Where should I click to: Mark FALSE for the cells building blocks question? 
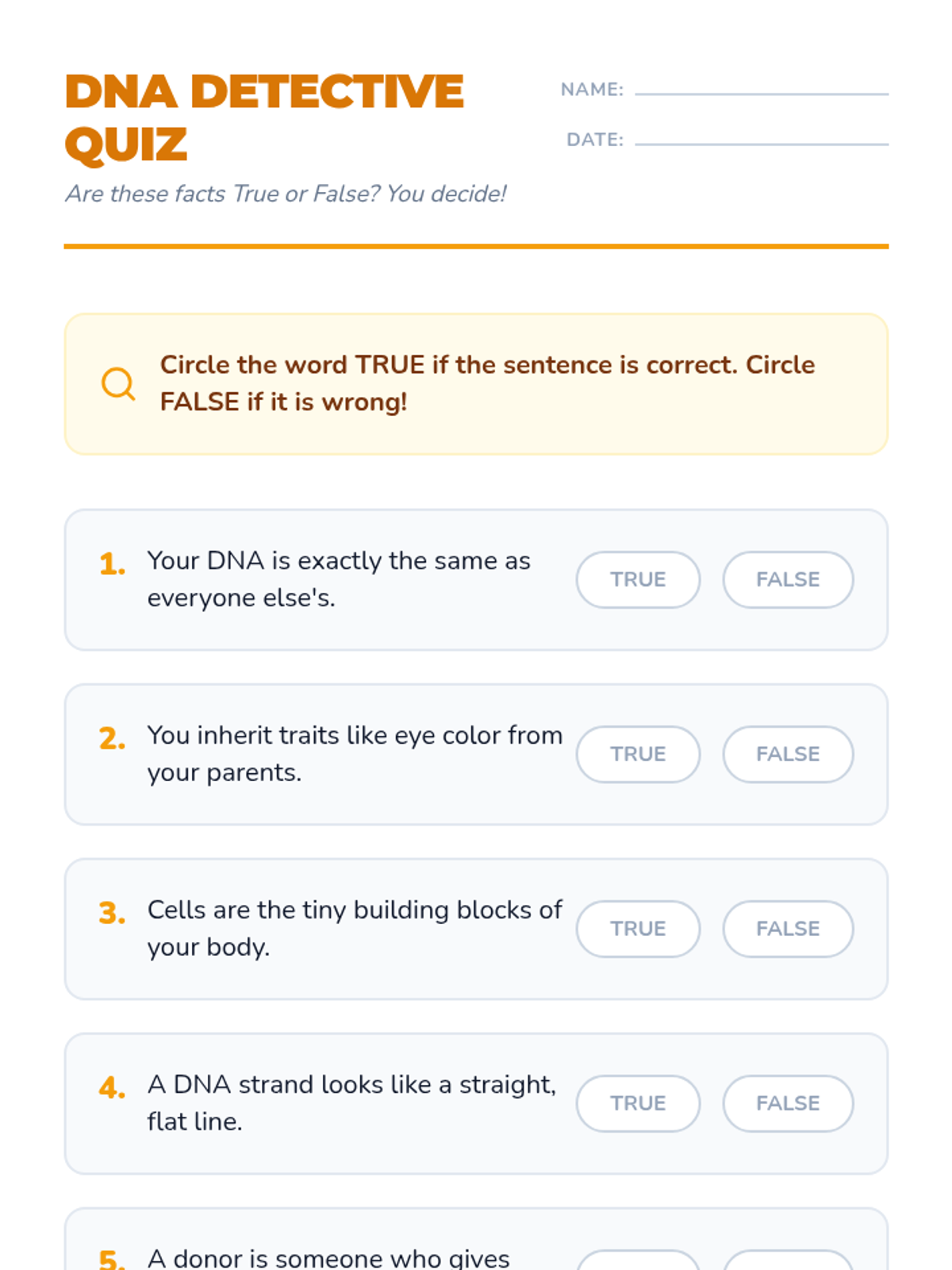tap(788, 929)
